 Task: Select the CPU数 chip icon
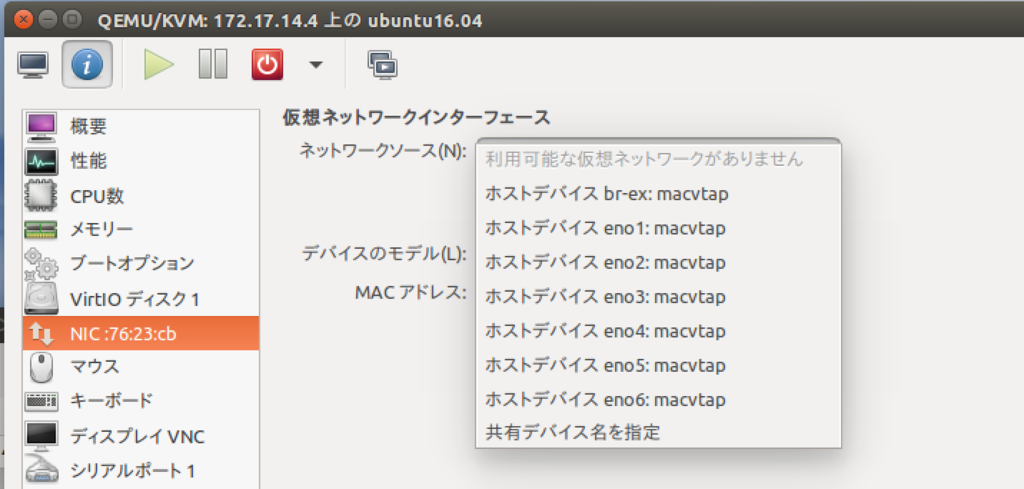(42, 195)
